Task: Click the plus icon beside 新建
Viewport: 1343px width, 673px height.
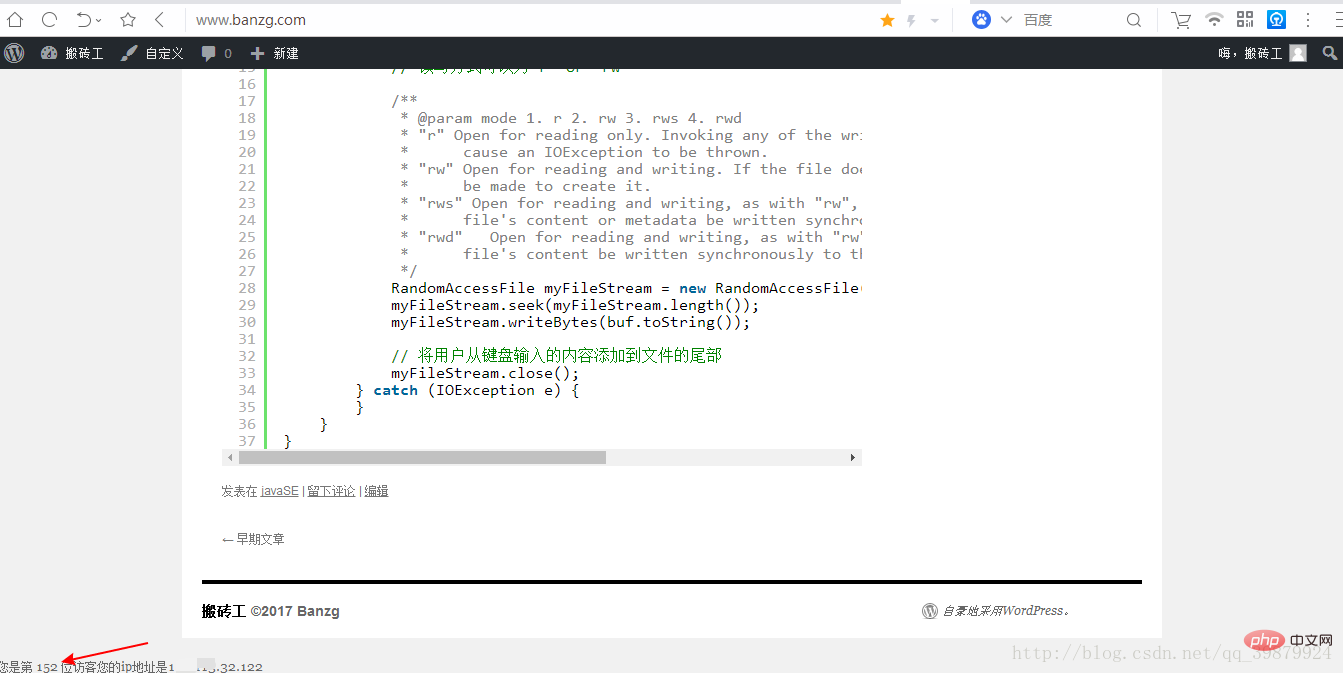Action: [259, 53]
